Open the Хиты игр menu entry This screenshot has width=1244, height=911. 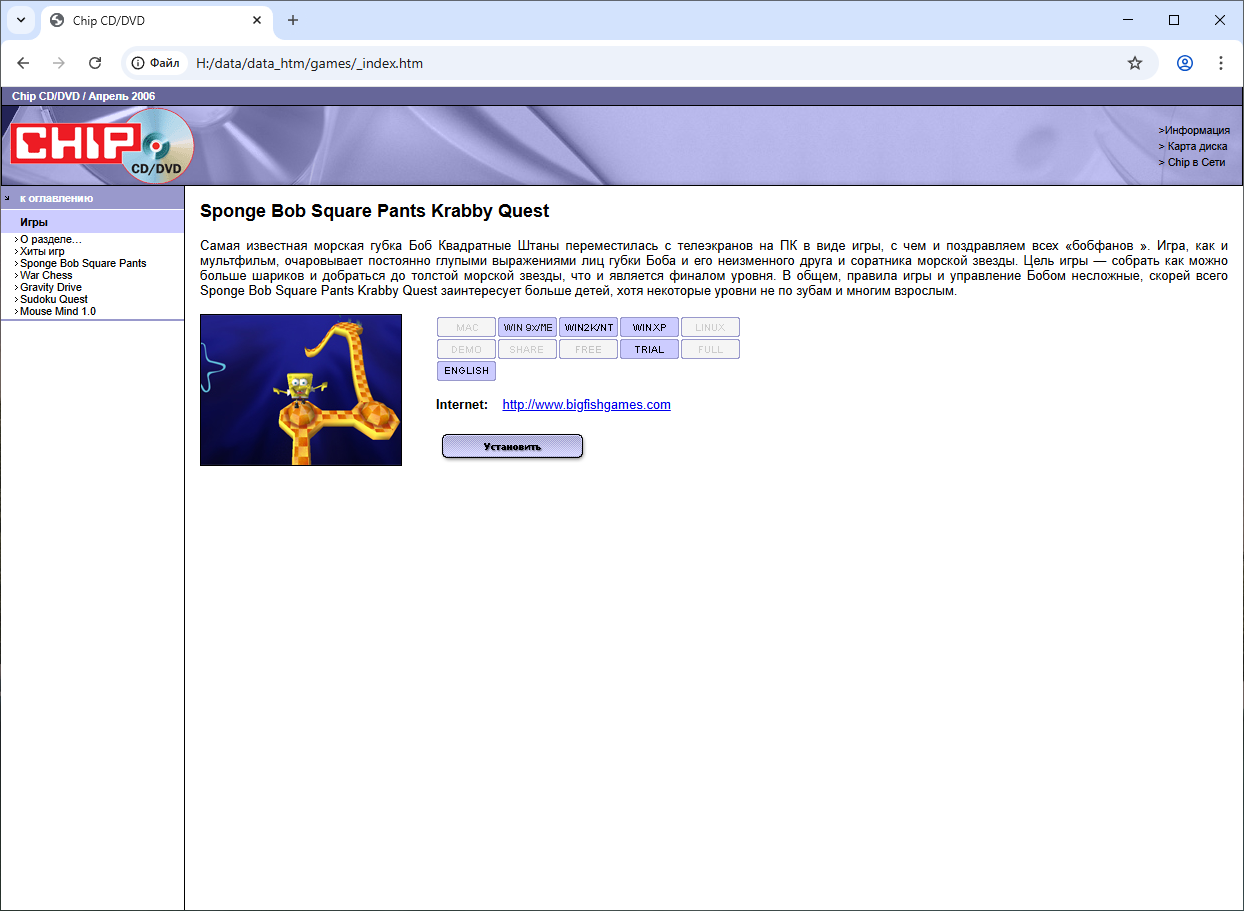[x=42, y=251]
